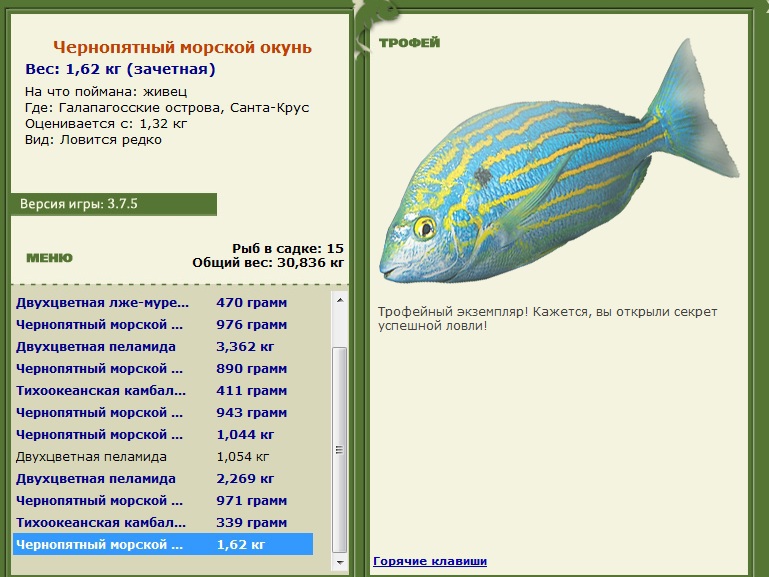This screenshot has width=769, height=577.
Task: Select Чернопятный морской 1,044 кг entry
Action: (162, 435)
